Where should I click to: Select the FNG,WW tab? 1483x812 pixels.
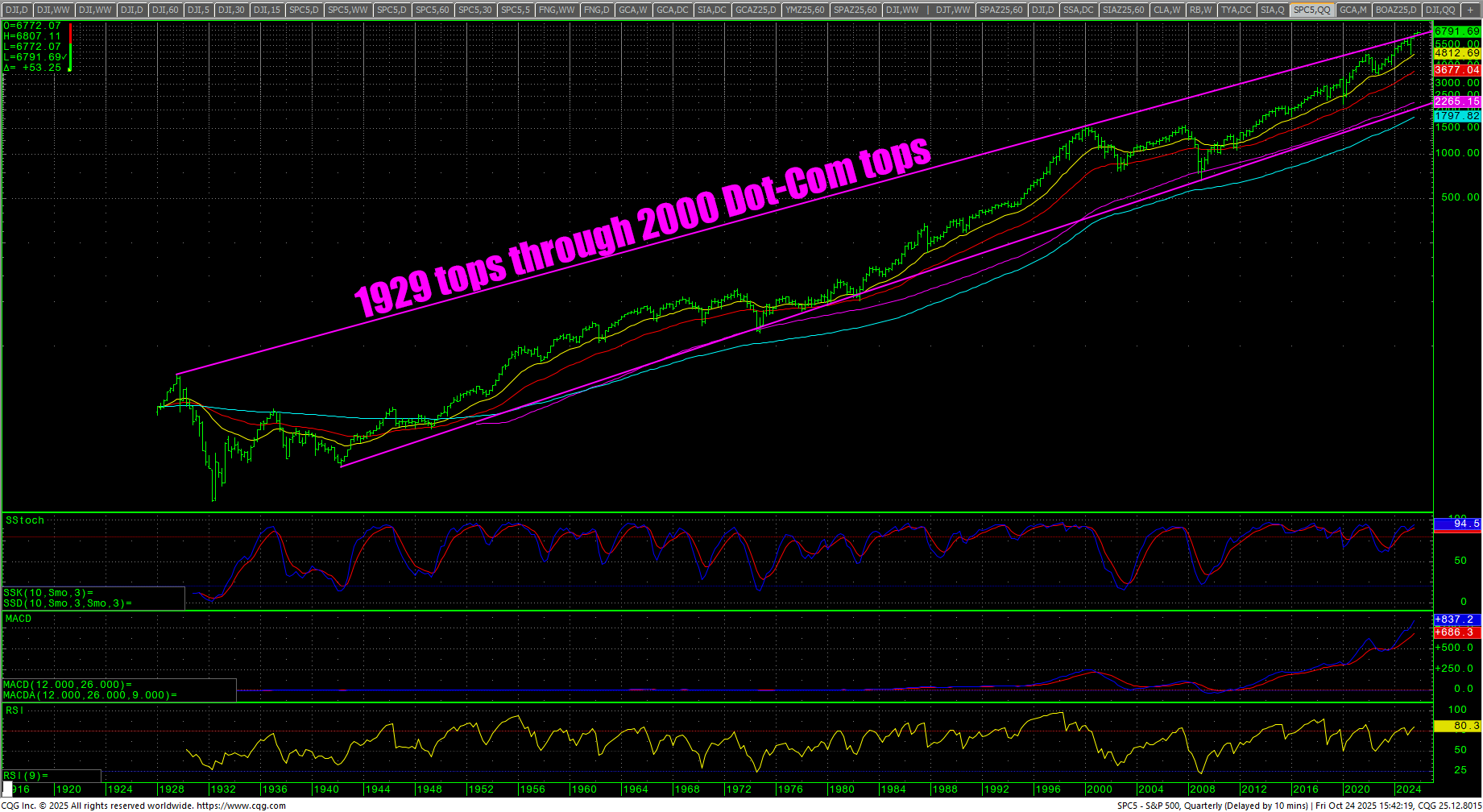pyautogui.click(x=557, y=10)
